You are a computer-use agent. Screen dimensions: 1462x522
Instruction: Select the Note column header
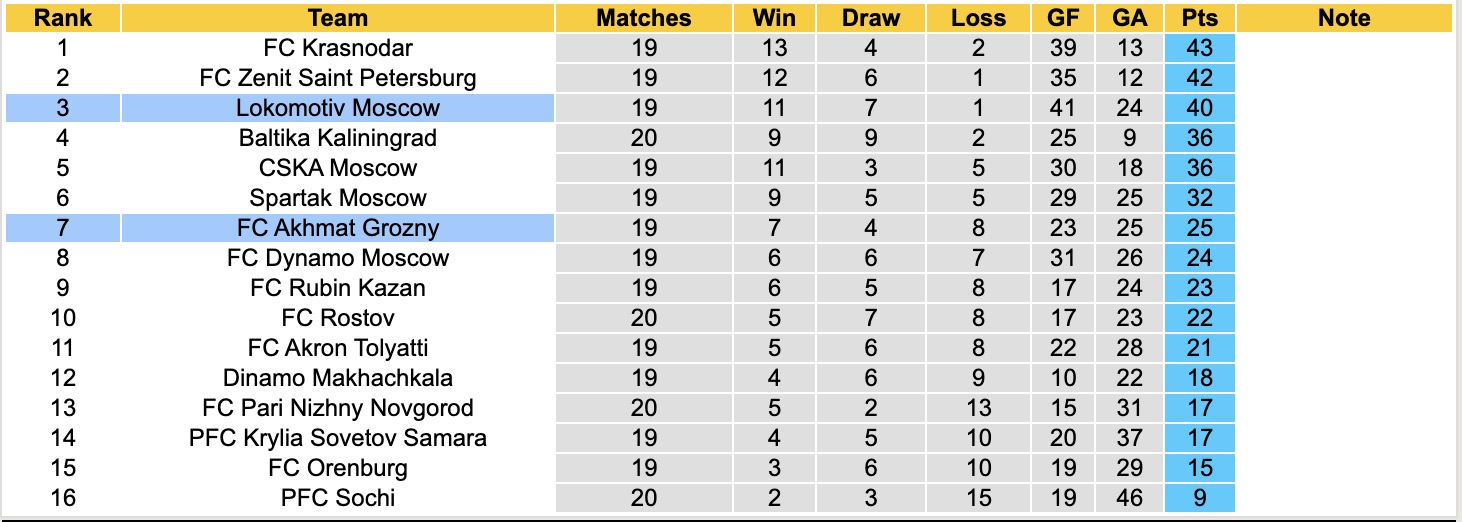point(1344,18)
